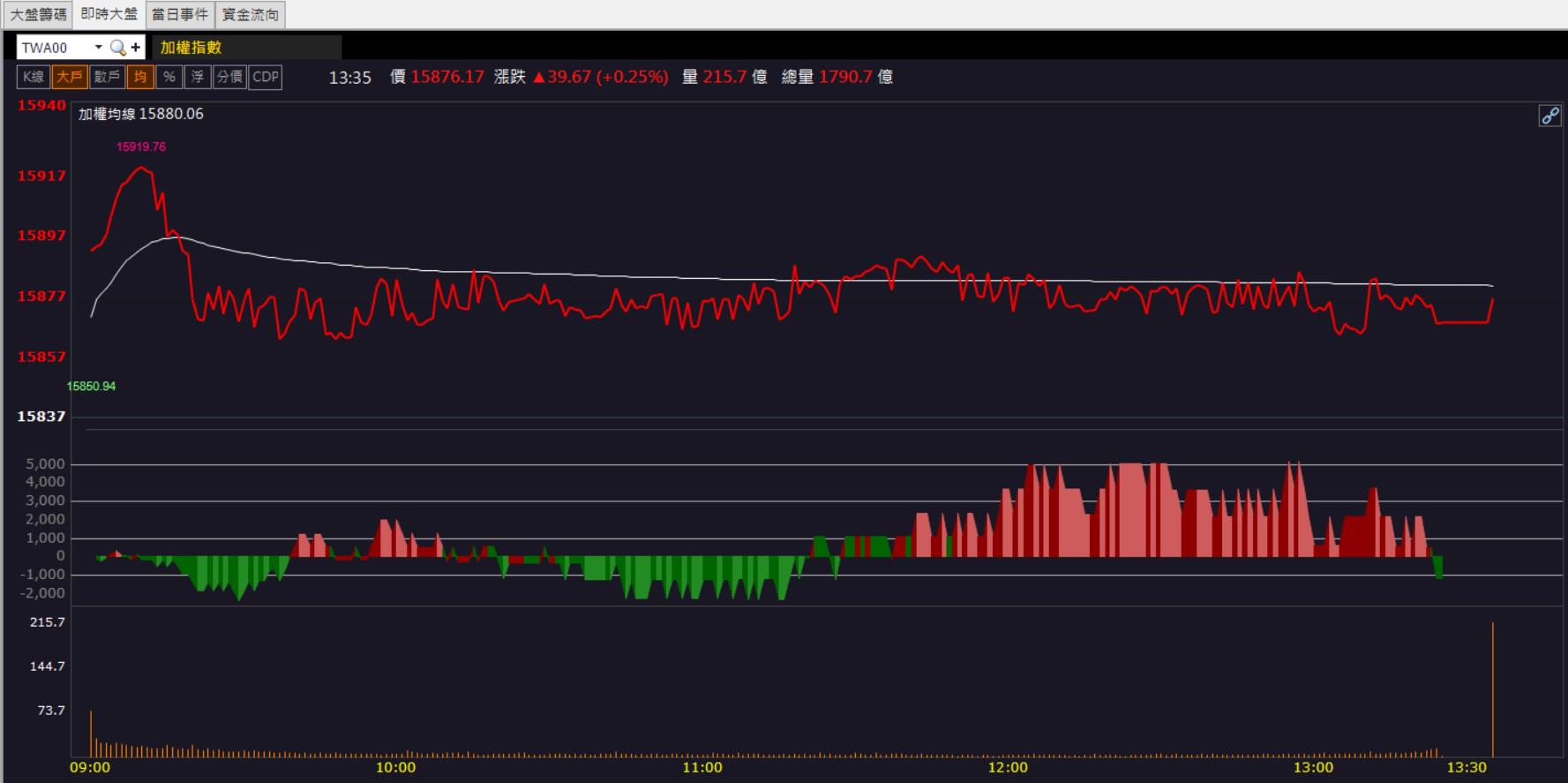Click the total volume 1790.7 value
This screenshot has height=783, width=1568.
coord(845,77)
